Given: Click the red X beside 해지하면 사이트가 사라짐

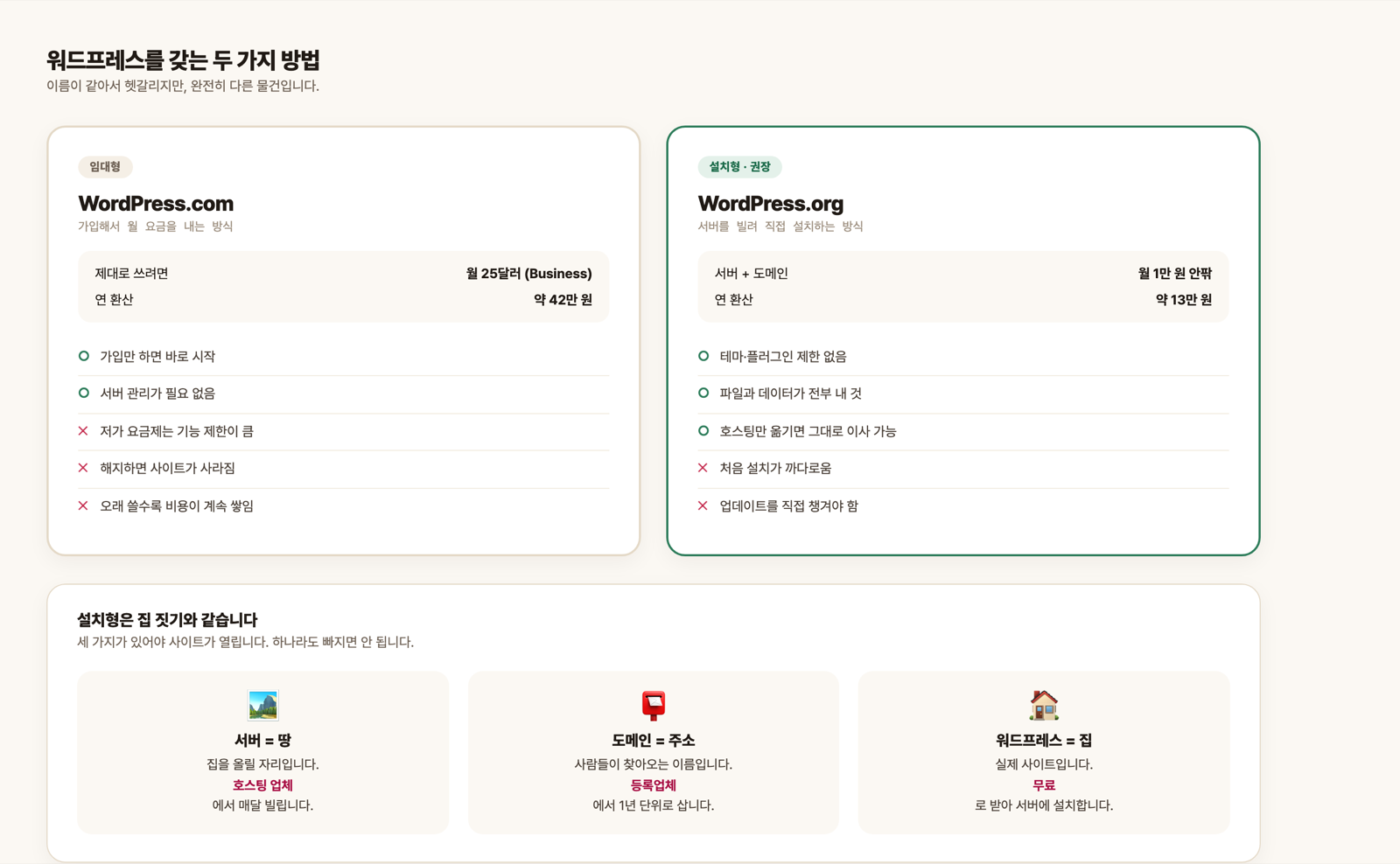Looking at the screenshot, I should coord(83,468).
